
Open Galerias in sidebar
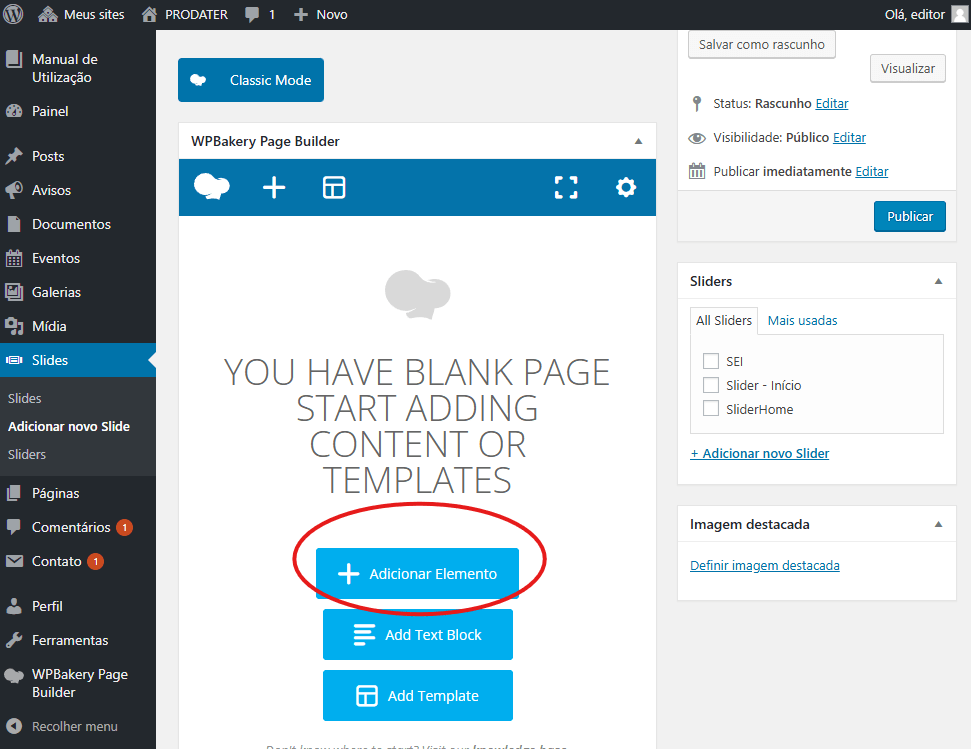(78, 292)
